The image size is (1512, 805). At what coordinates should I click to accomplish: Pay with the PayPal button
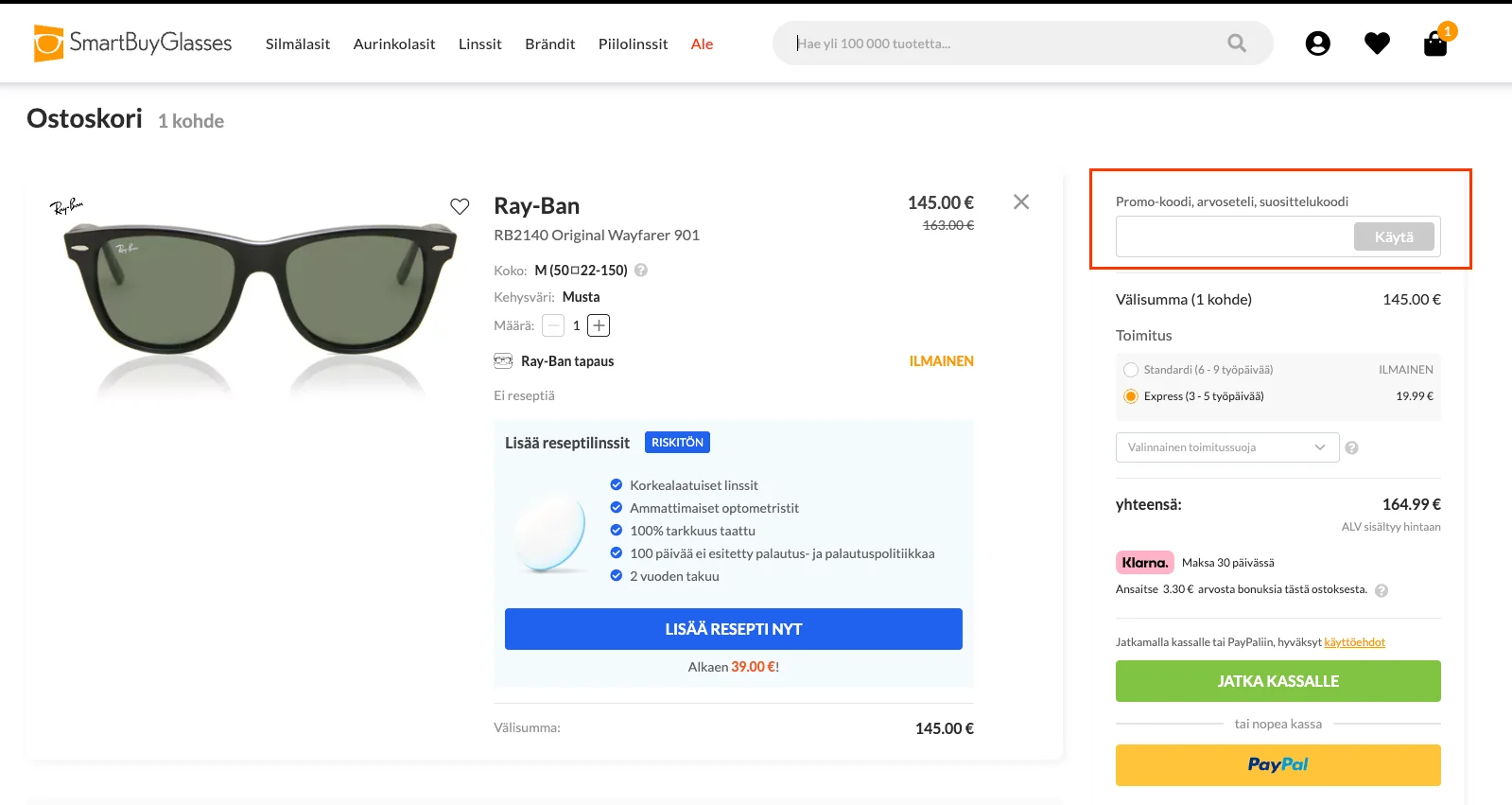click(1278, 765)
